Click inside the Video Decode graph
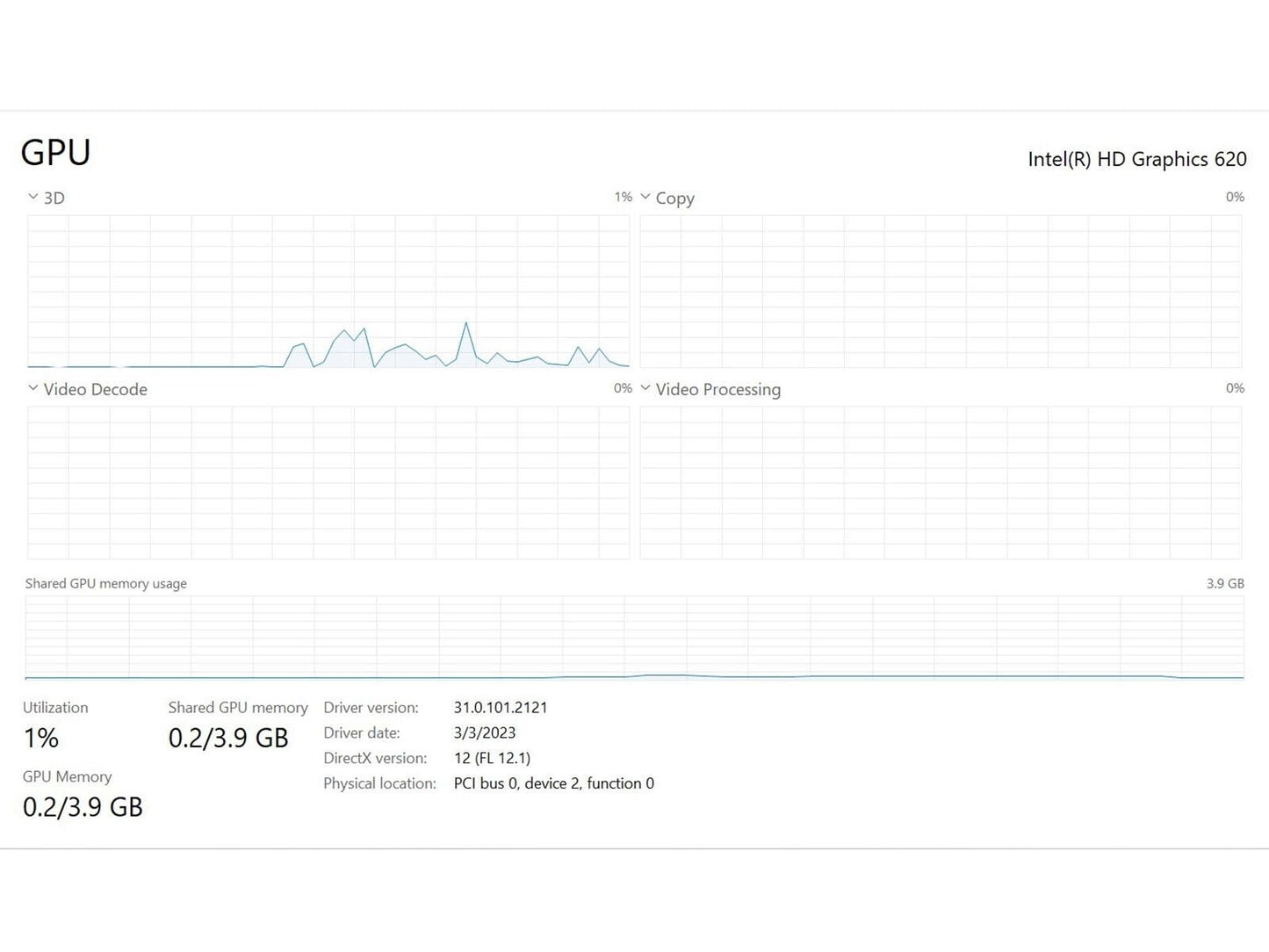Image resolution: width=1269 pixels, height=952 pixels. (x=328, y=482)
